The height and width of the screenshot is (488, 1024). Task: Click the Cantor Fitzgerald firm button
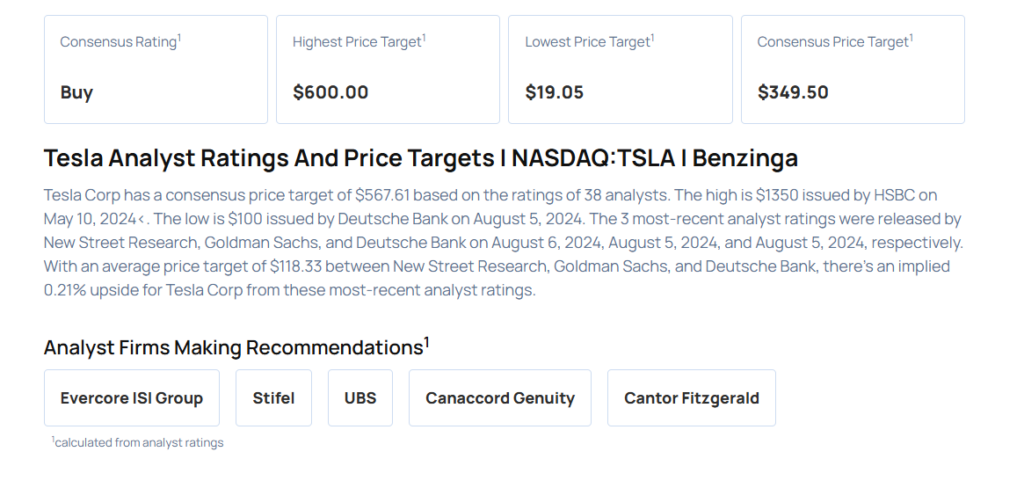691,398
